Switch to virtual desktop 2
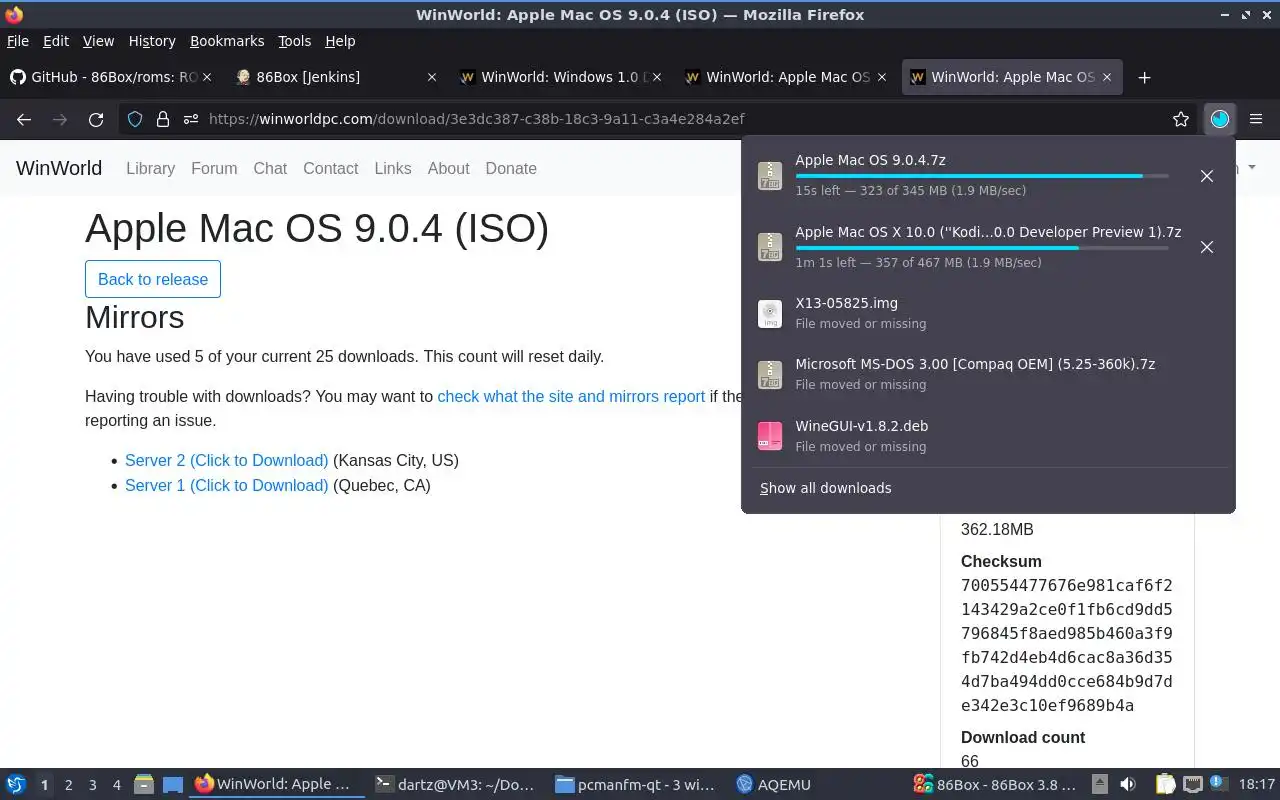 tap(68, 785)
